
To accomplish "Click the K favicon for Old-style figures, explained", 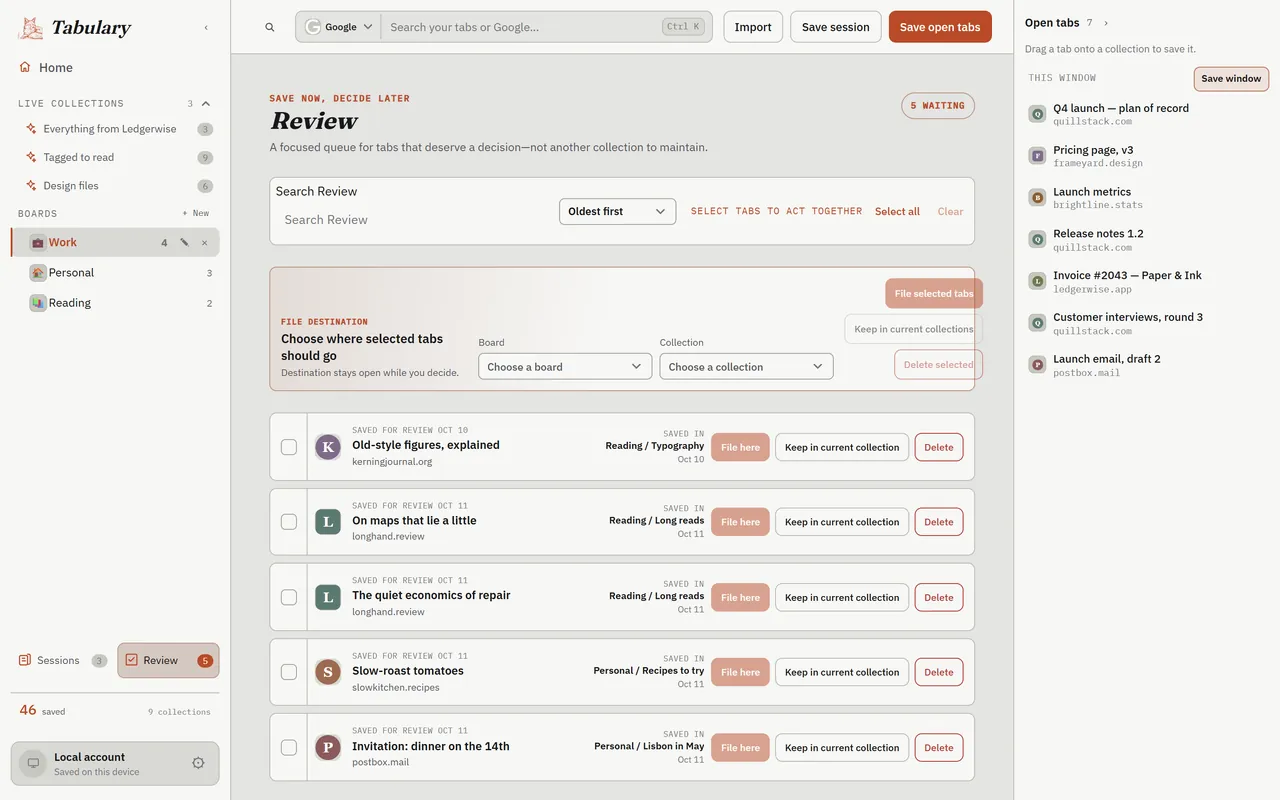I will [x=328, y=447].
